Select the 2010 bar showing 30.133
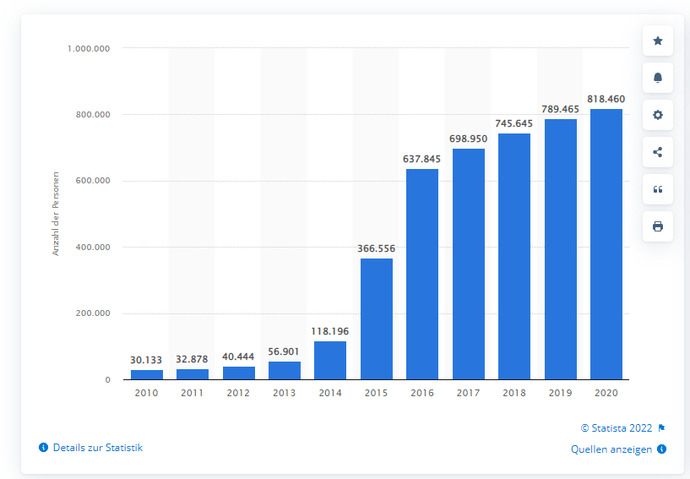This screenshot has height=479, width=690. pos(147,374)
